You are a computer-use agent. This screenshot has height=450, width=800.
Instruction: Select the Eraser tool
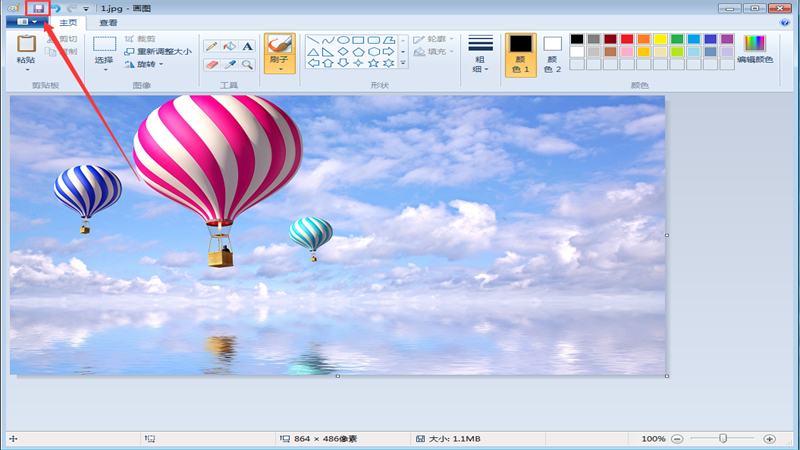[x=212, y=64]
